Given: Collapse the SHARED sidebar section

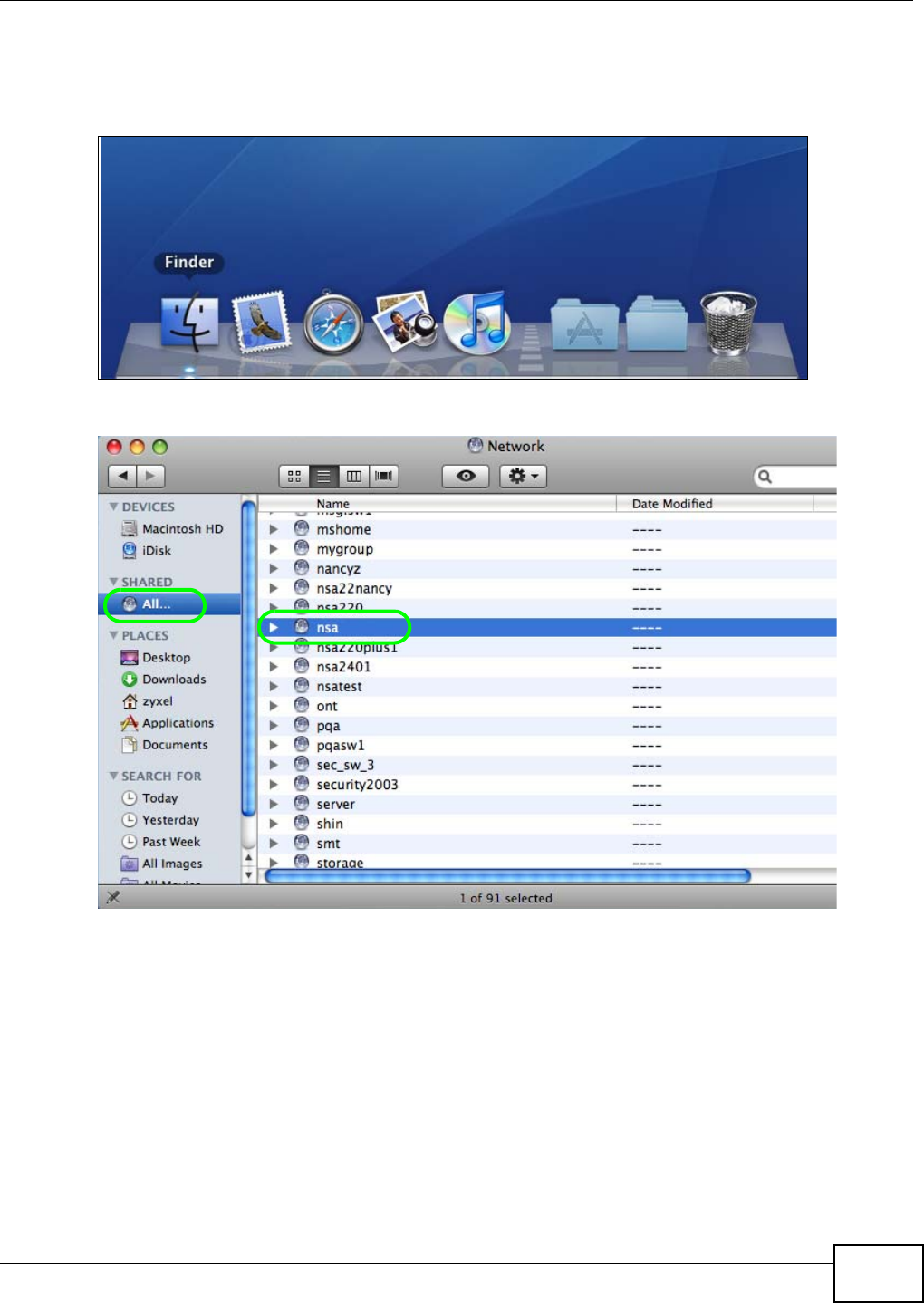Looking at the screenshot, I should pos(114,583).
